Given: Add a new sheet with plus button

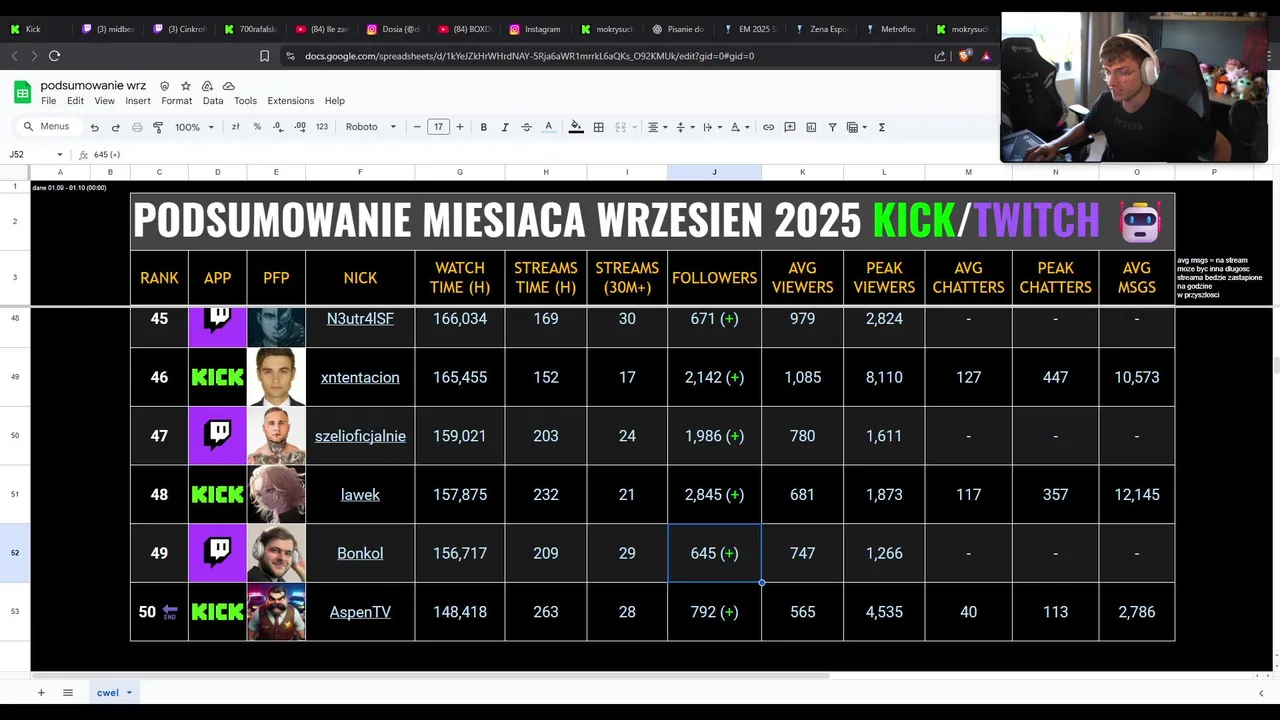Looking at the screenshot, I should pyautogui.click(x=41, y=693).
